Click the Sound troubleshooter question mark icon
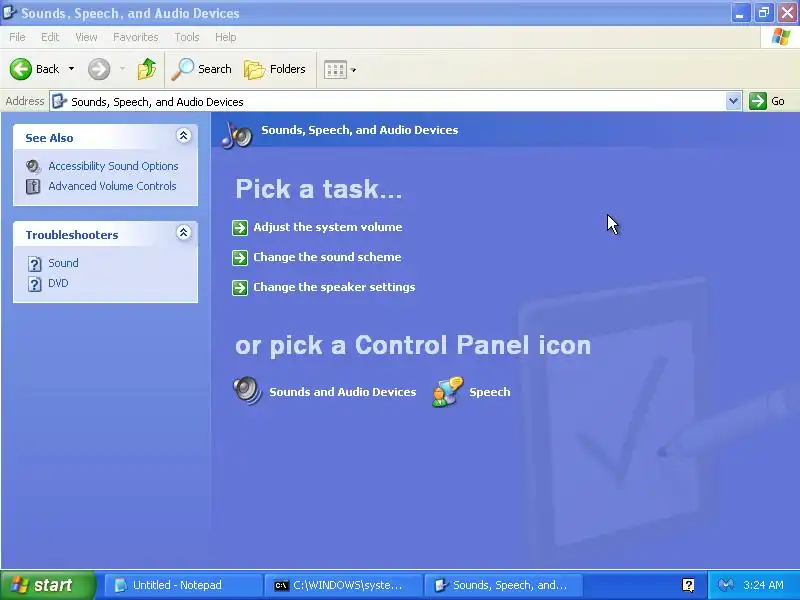Viewport: 800px width, 600px height. (34, 264)
